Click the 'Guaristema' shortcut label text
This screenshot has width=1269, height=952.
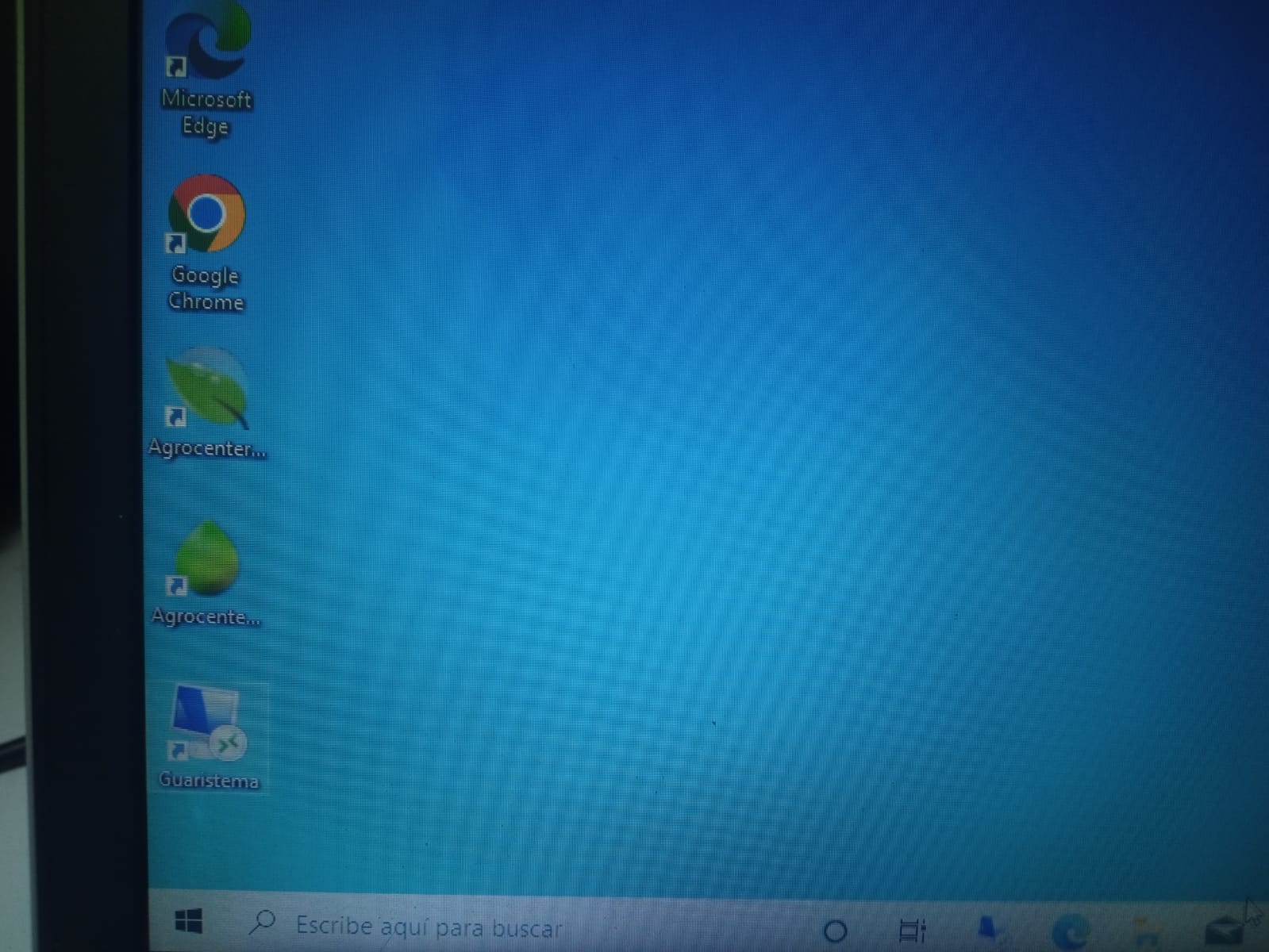coord(209,781)
